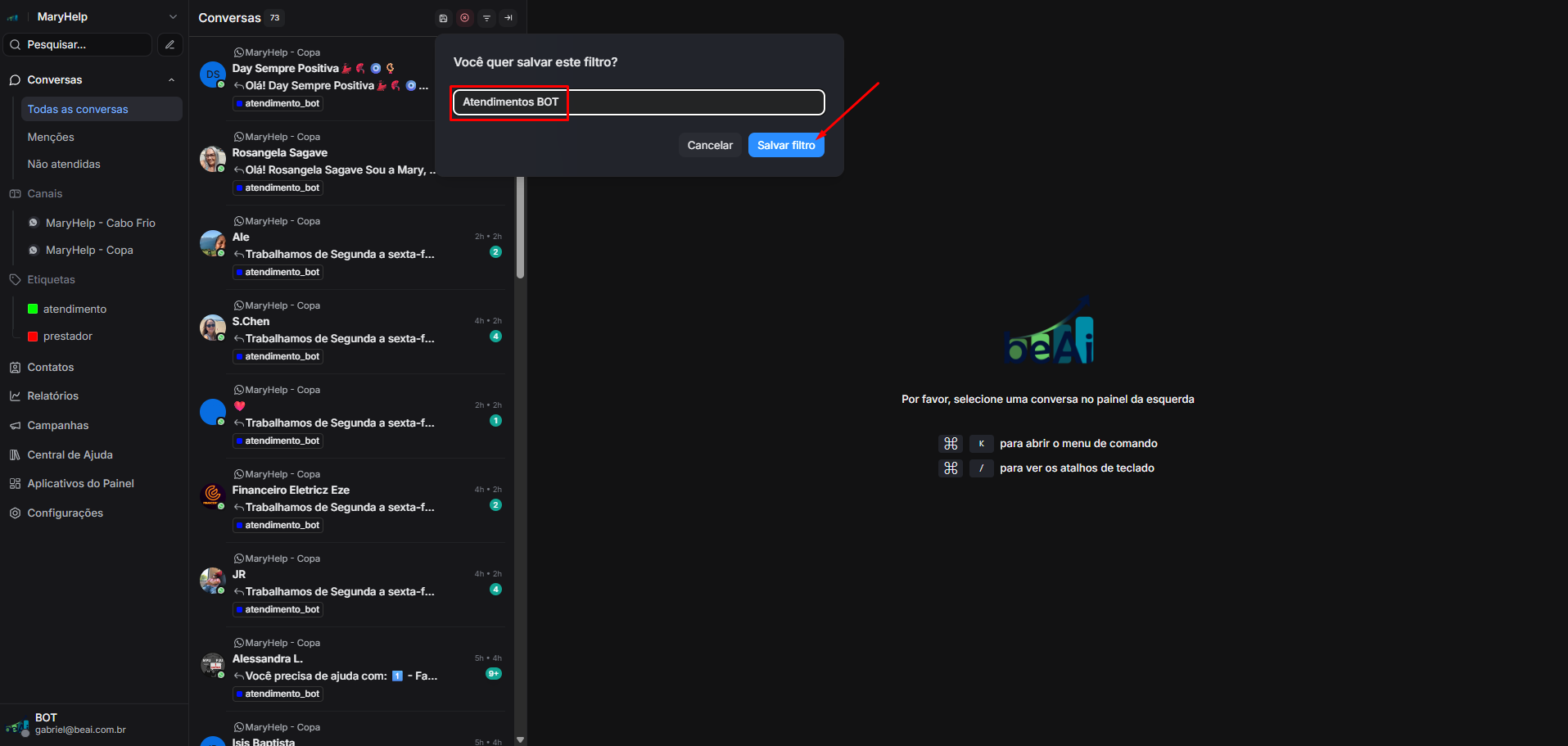Screen dimensions: 1568x746
Task: Open Relatórios in the sidebar
Action: tap(52, 396)
